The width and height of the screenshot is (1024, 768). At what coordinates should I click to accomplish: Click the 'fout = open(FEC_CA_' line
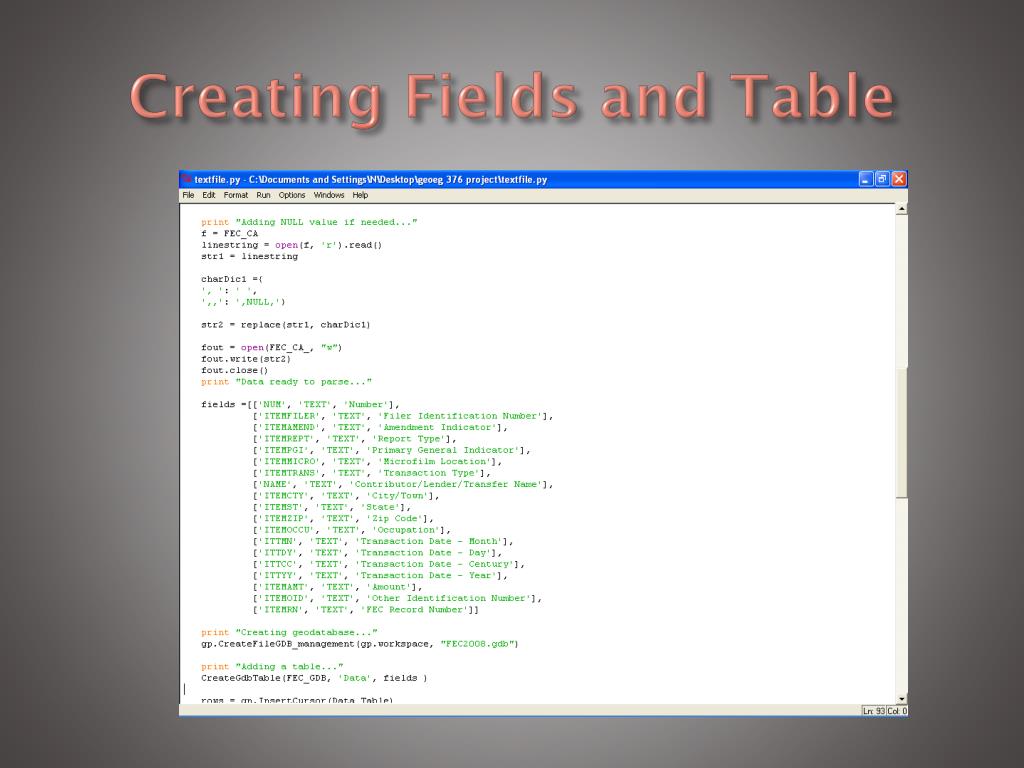[x=272, y=348]
